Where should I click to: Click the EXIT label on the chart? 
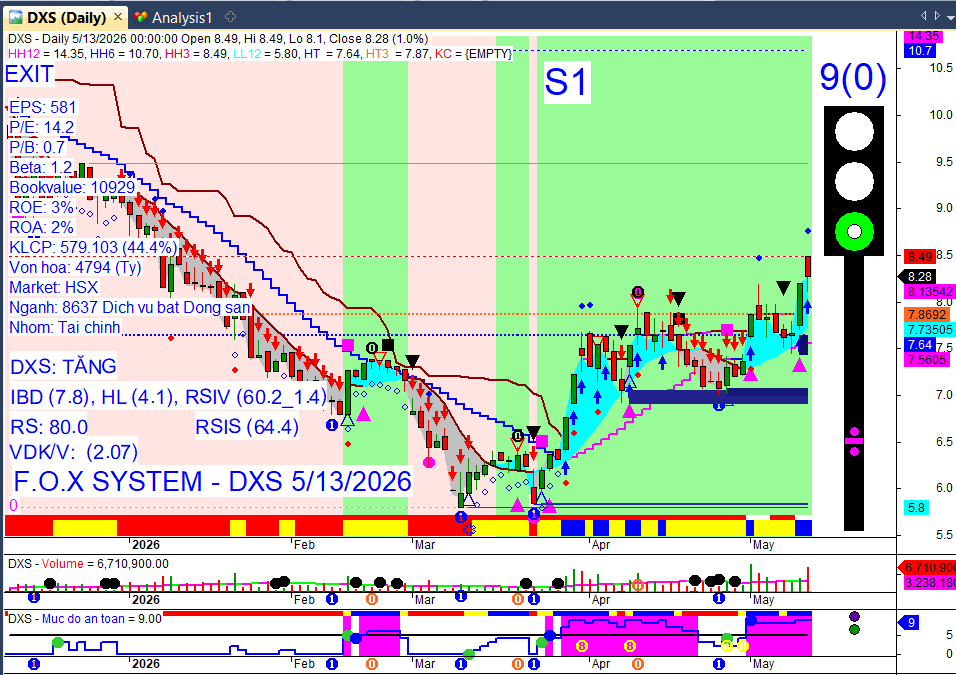[x=29, y=74]
